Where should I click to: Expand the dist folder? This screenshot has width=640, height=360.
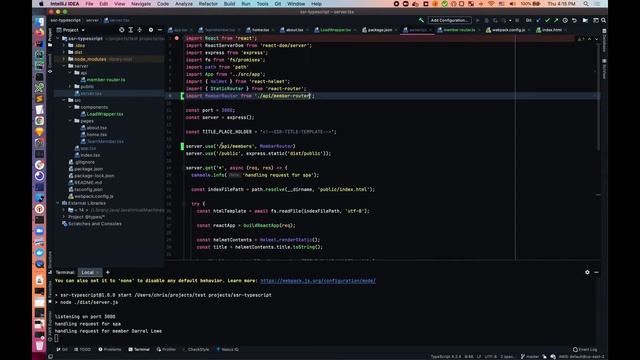(64, 52)
